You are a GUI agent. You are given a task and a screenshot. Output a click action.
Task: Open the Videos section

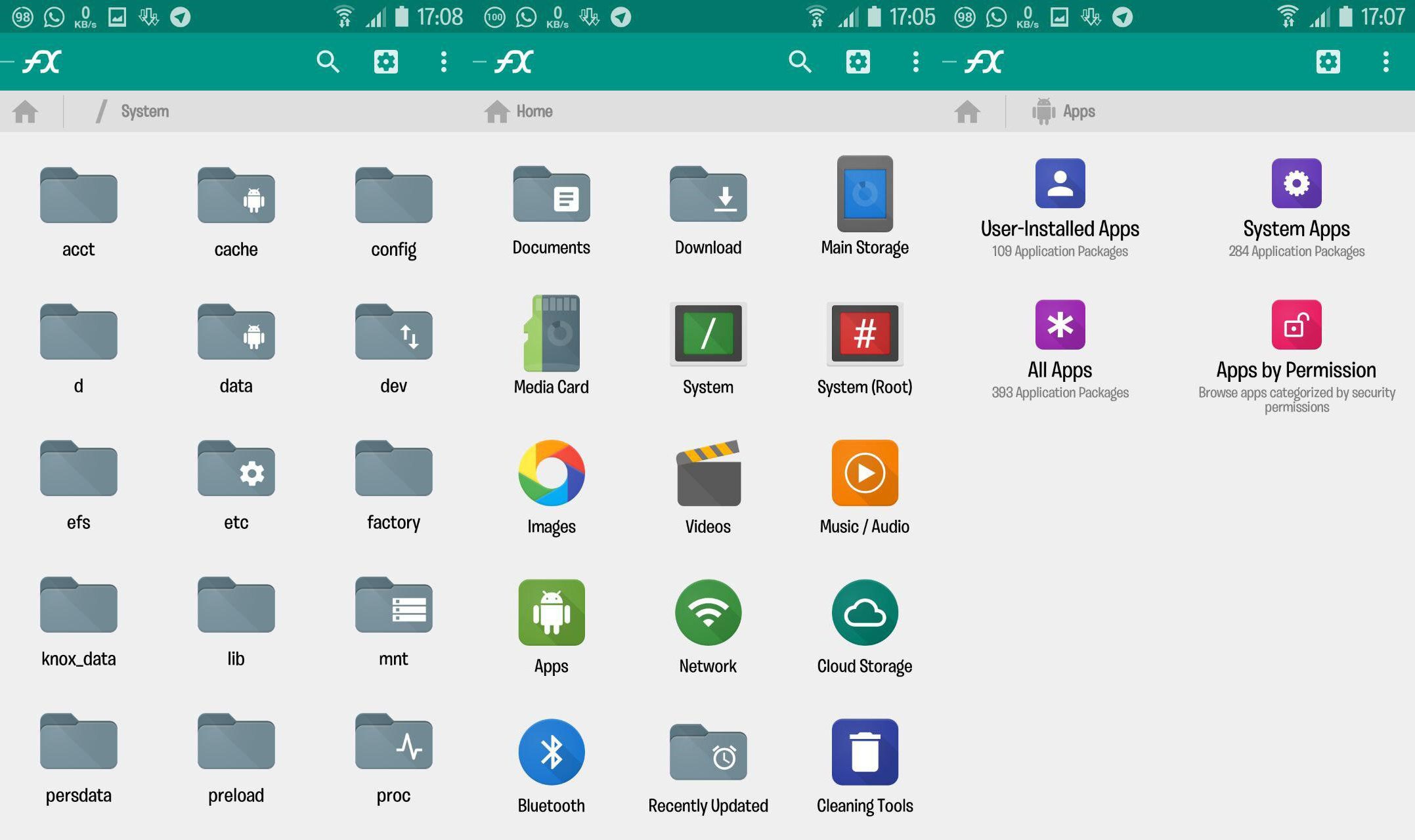pyautogui.click(x=708, y=472)
